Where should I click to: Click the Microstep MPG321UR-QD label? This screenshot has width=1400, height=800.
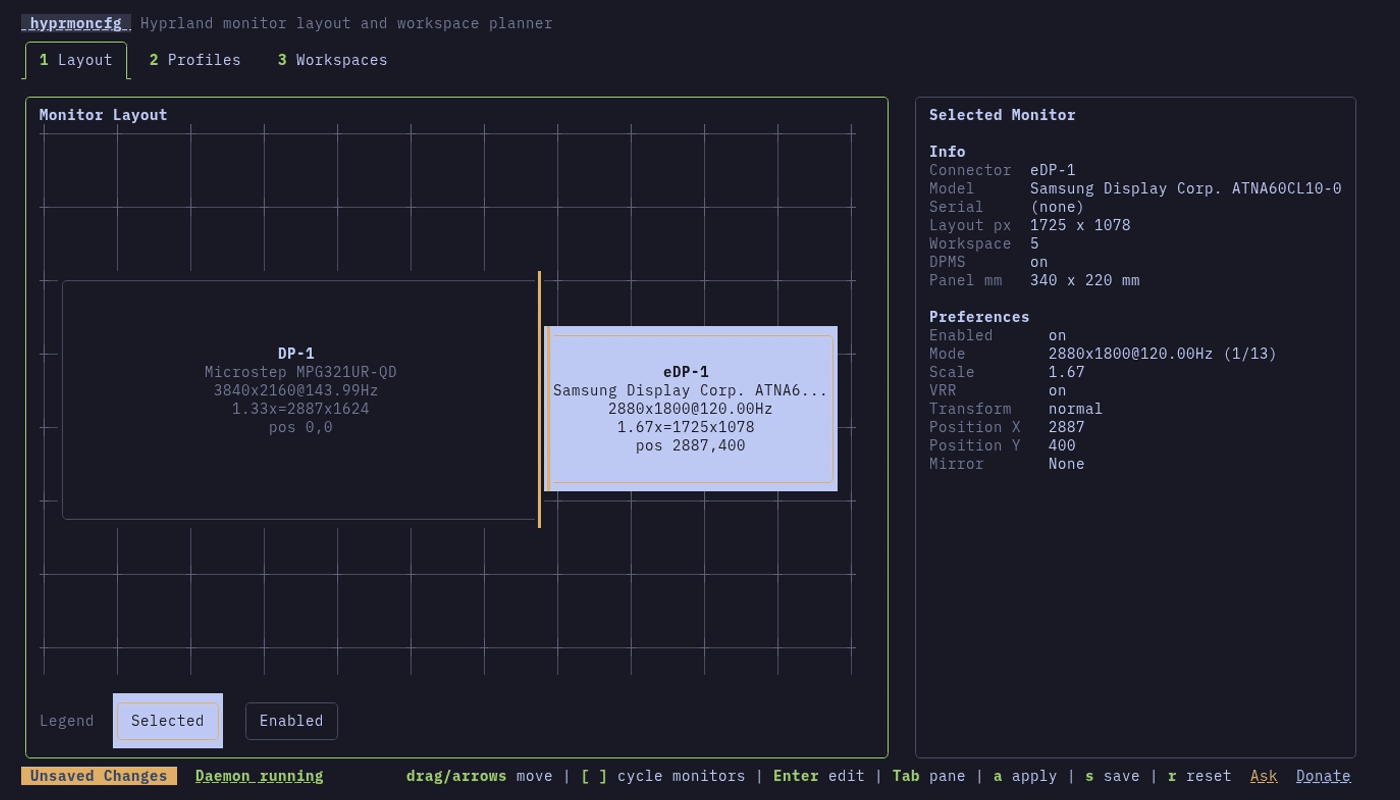click(300, 372)
